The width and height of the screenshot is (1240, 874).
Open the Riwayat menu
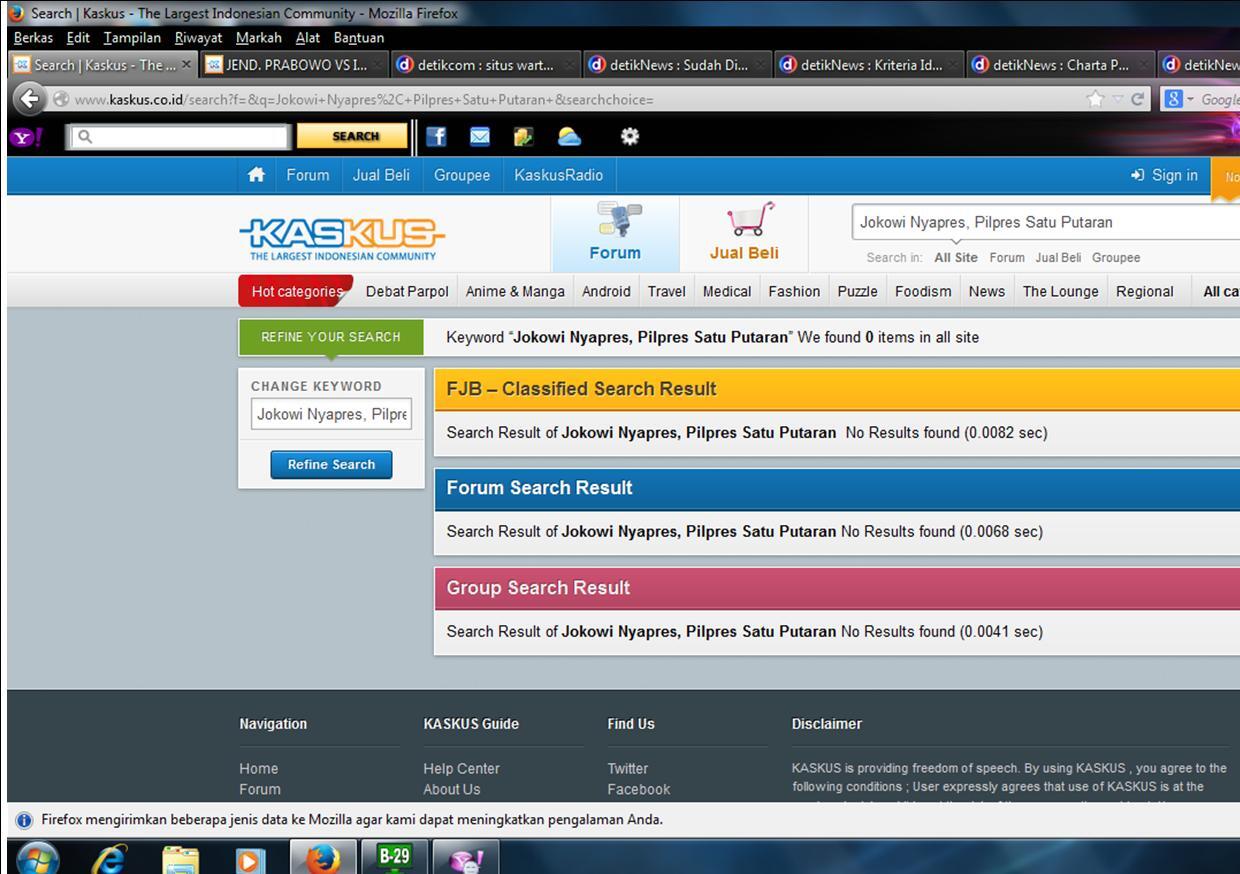click(x=198, y=38)
